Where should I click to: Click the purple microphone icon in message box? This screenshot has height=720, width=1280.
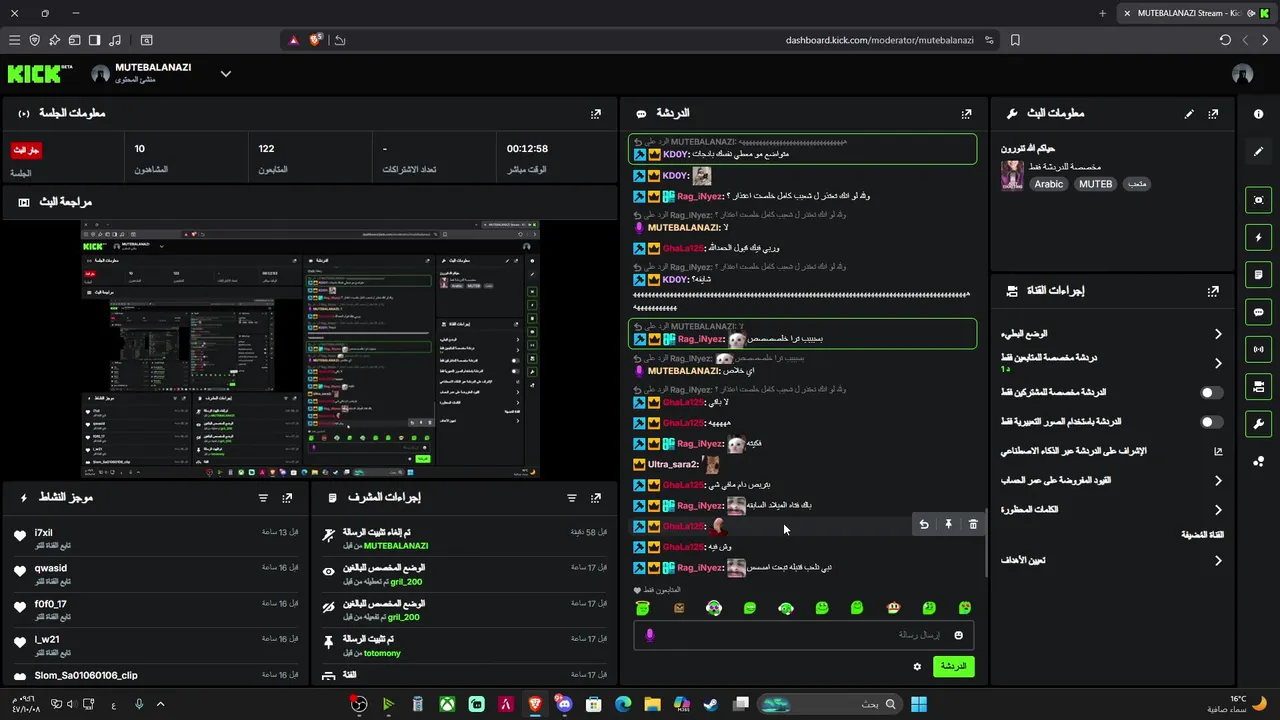pyautogui.click(x=650, y=635)
